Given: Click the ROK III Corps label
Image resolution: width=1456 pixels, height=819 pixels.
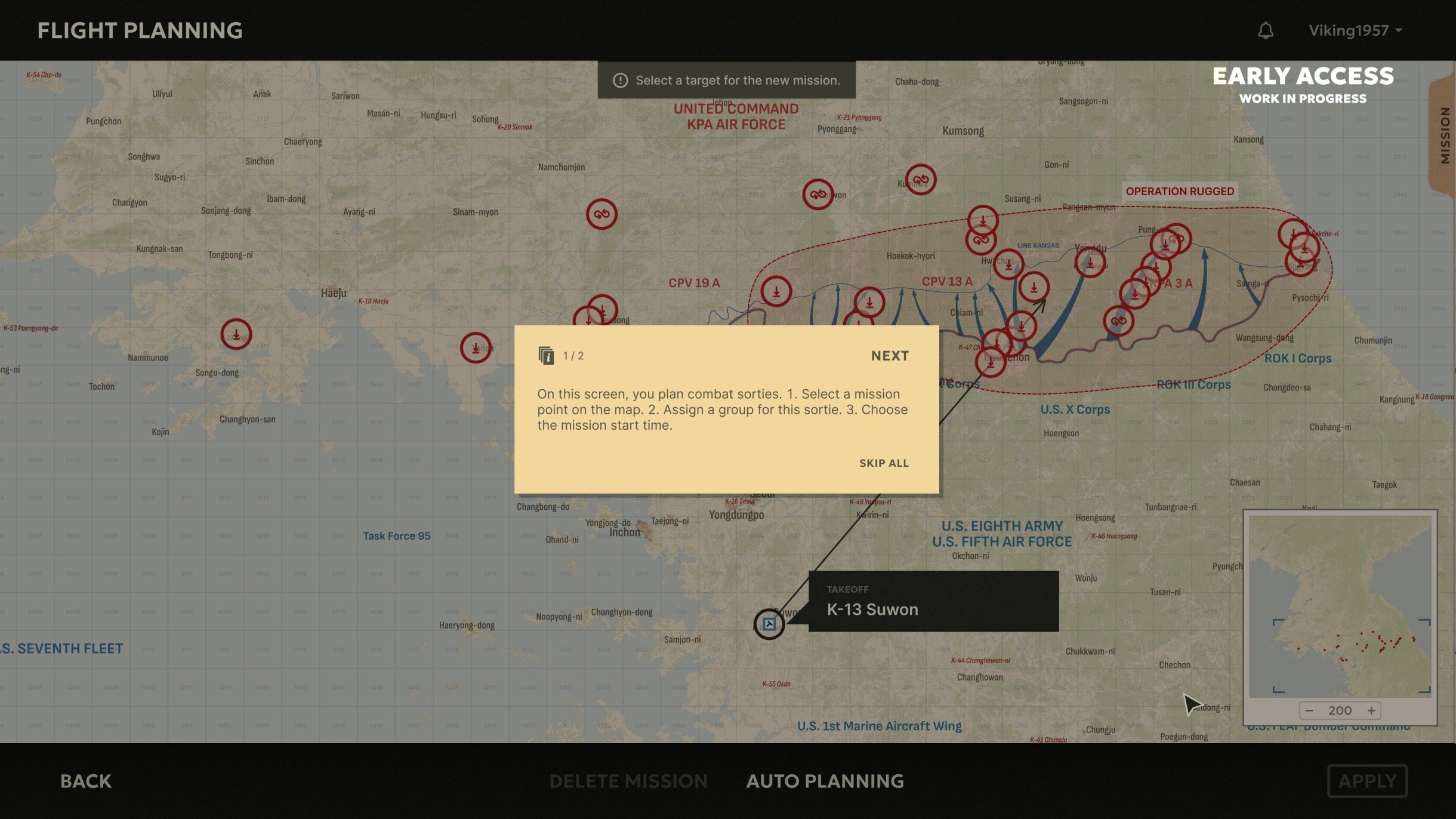Looking at the screenshot, I should pyautogui.click(x=1193, y=384).
